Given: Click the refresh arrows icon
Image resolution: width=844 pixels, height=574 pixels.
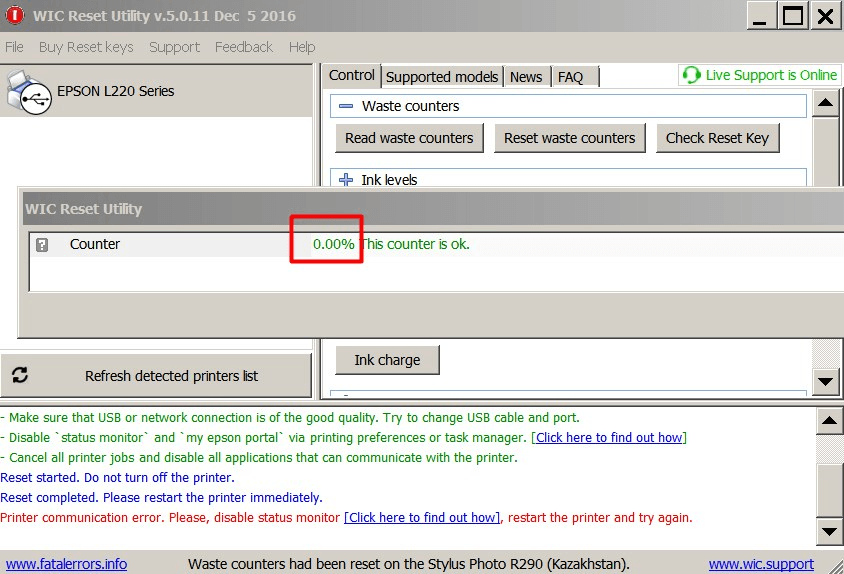Looking at the screenshot, I should coord(20,375).
